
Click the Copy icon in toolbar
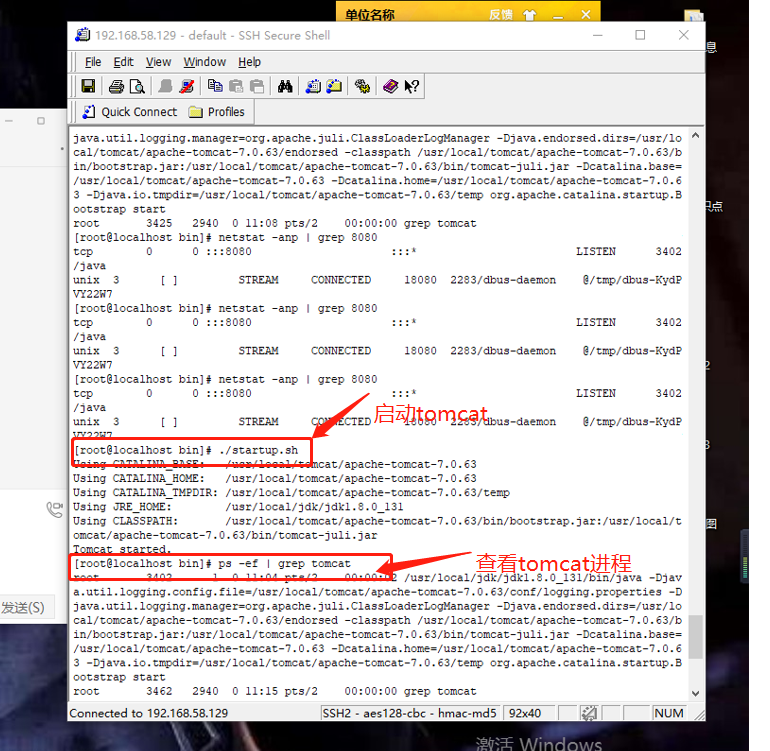[x=215, y=87]
